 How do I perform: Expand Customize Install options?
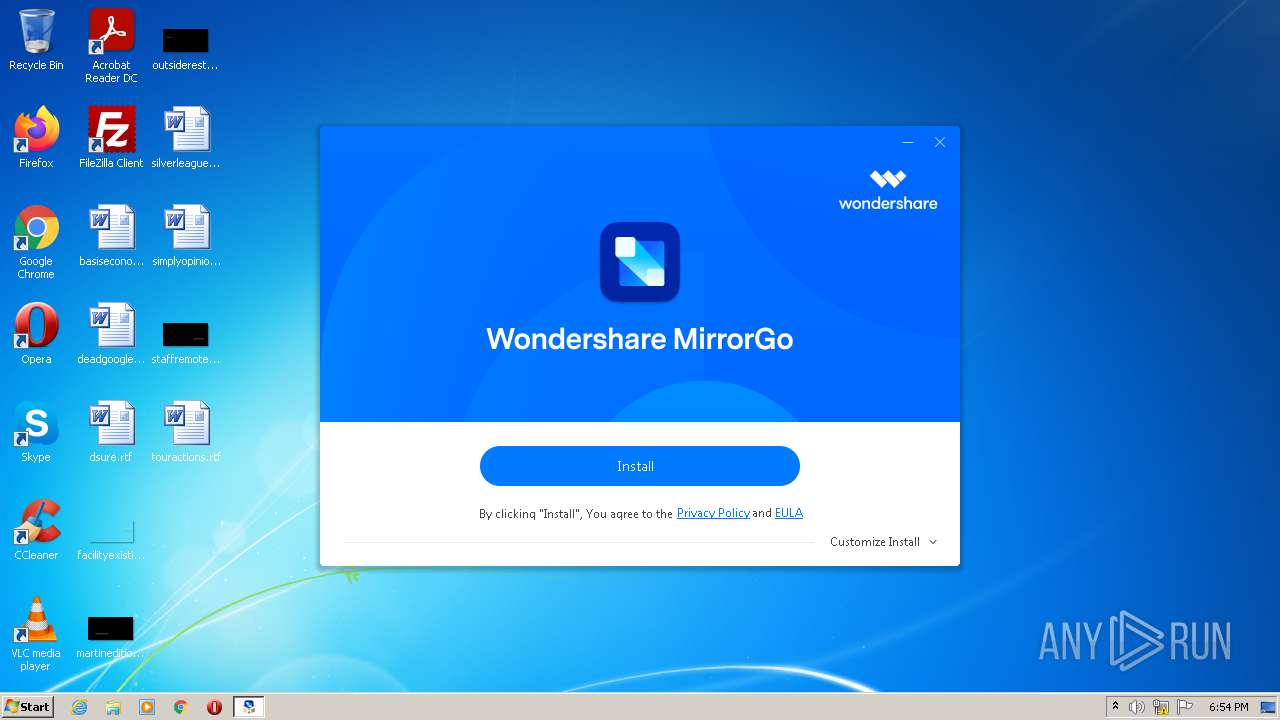(883, 542)
